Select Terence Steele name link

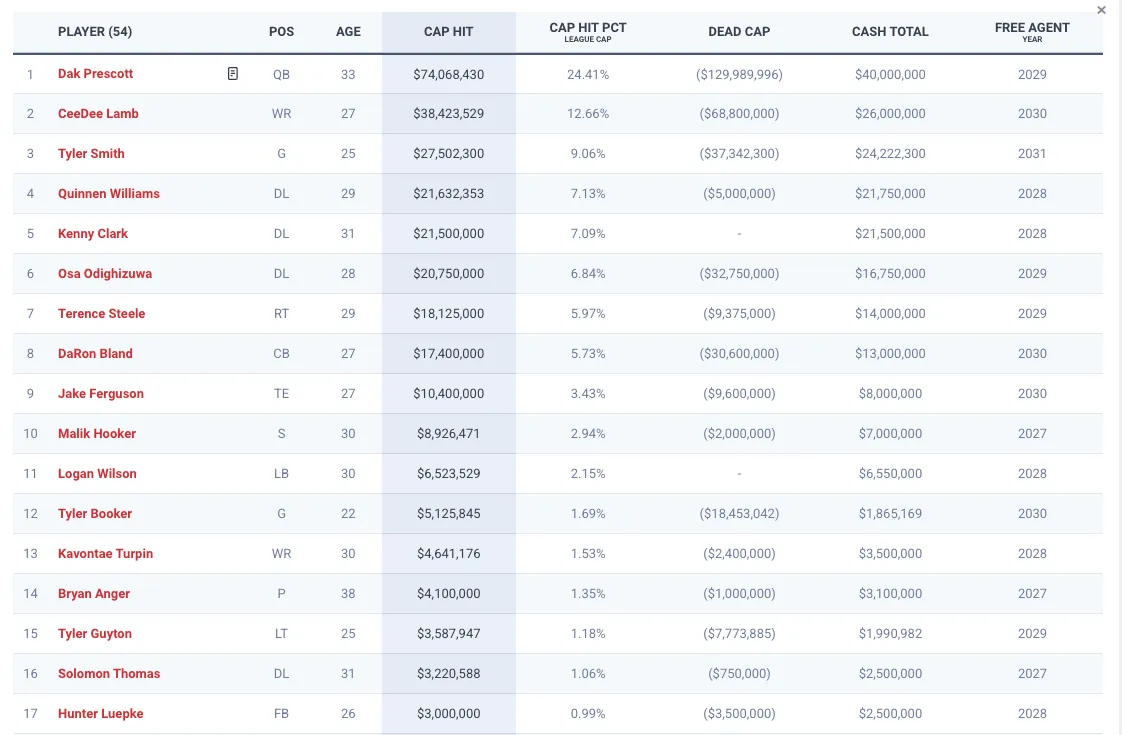coord(101,314)
